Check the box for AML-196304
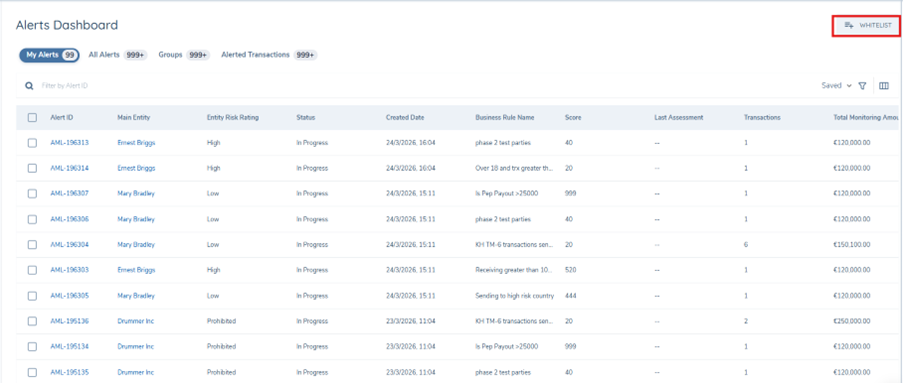Screen dimensions: 903x383 (32, 245)
